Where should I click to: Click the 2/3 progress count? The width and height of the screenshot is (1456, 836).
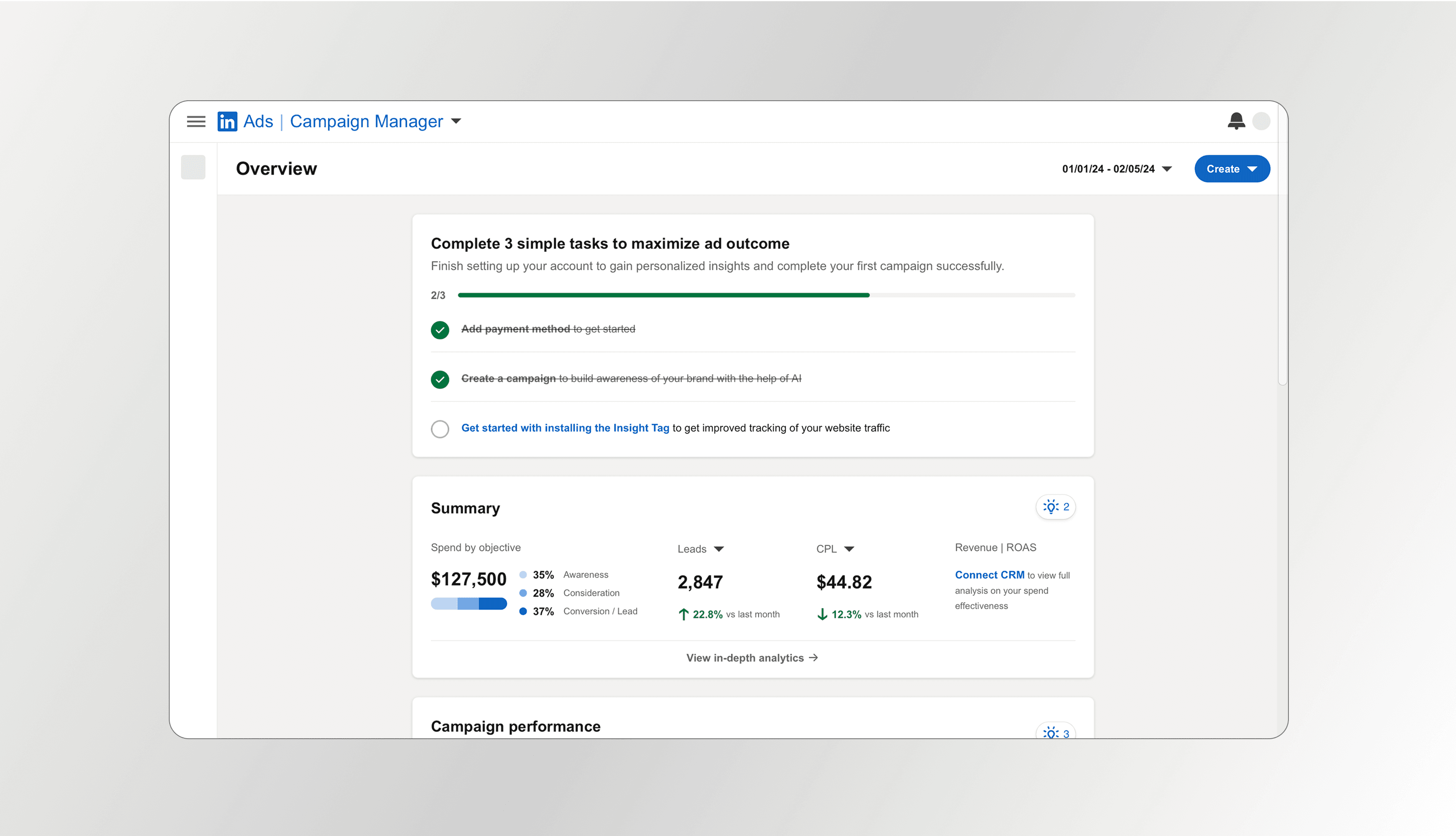(438, 295)
